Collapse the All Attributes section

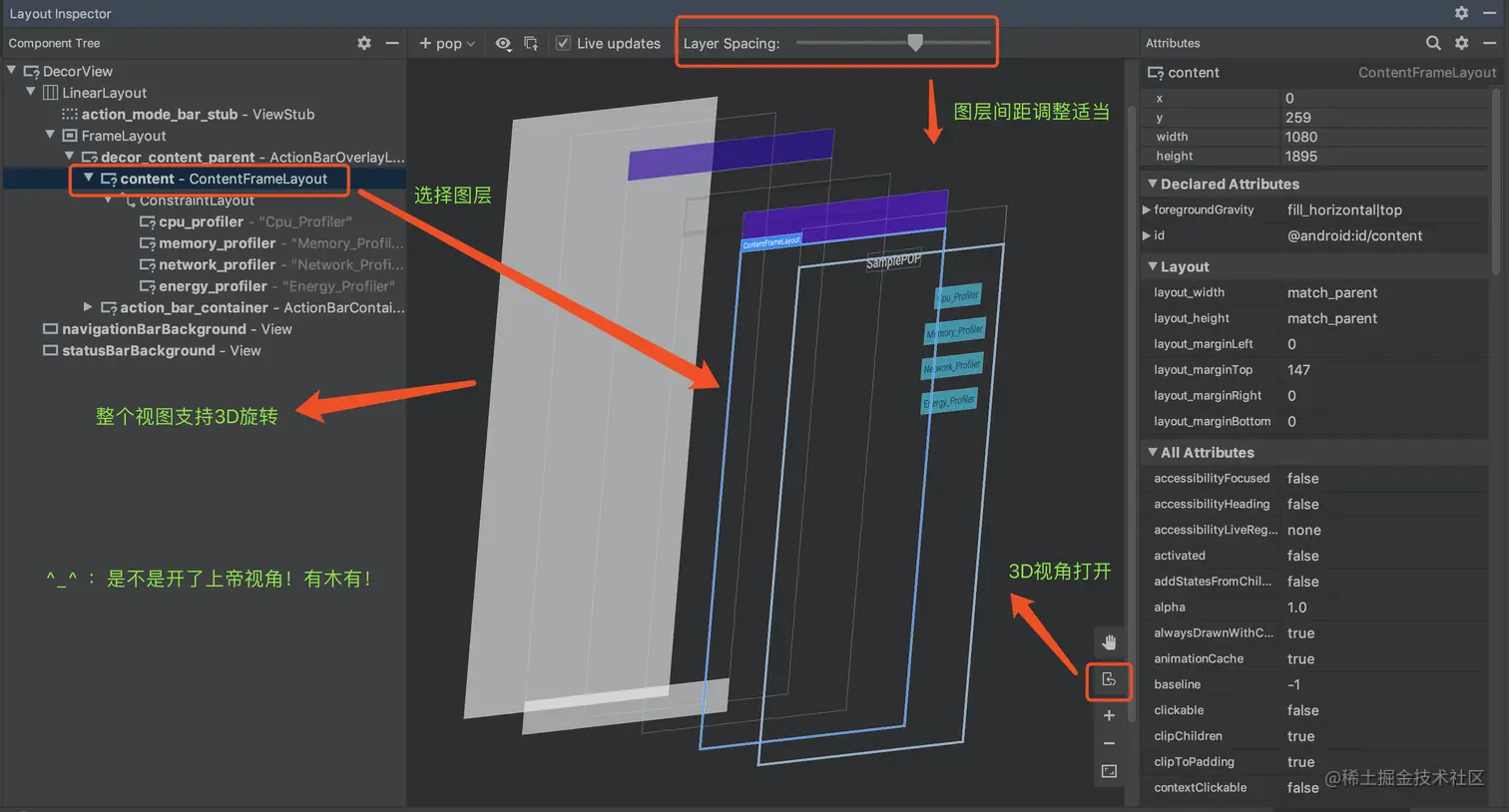[x=1154, y=452]
